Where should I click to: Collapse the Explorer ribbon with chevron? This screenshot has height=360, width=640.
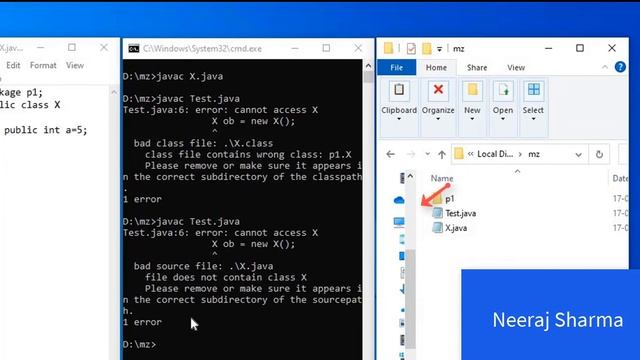coord(605,67)
